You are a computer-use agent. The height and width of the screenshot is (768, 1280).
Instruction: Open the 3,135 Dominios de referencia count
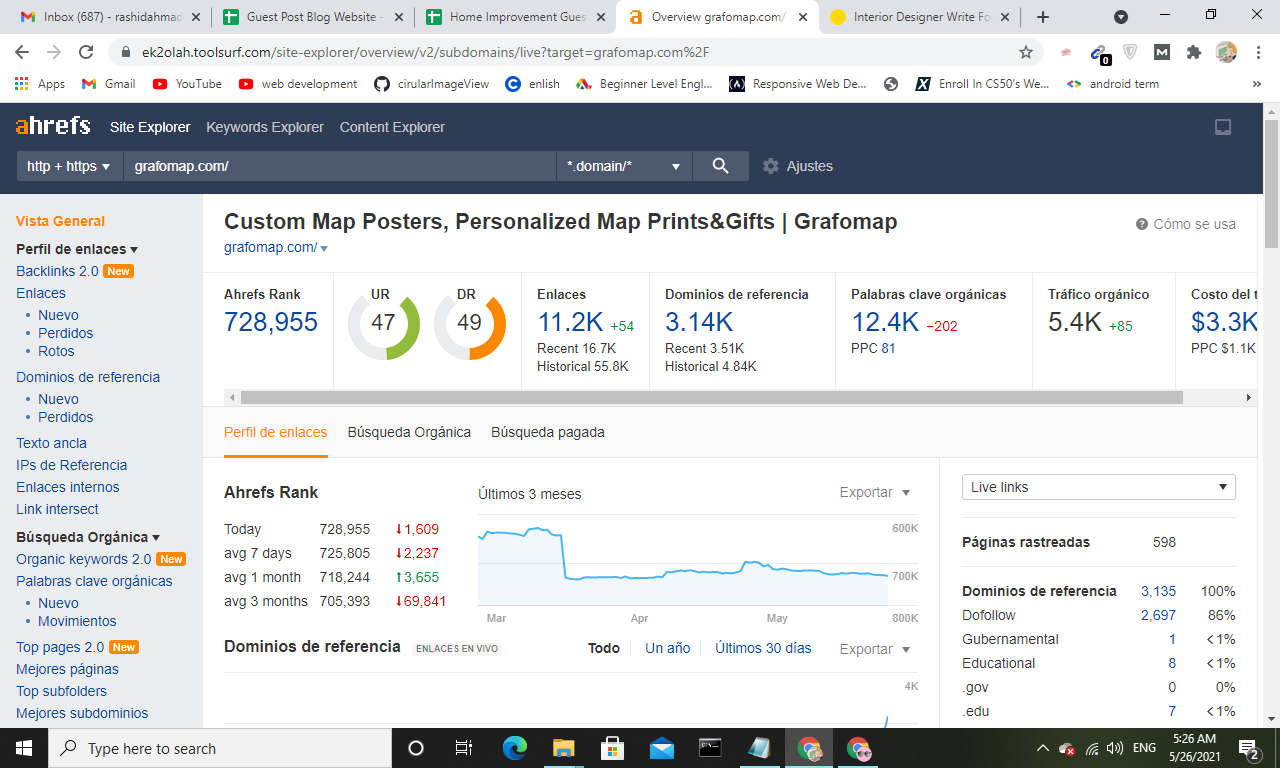point(1158,591)
